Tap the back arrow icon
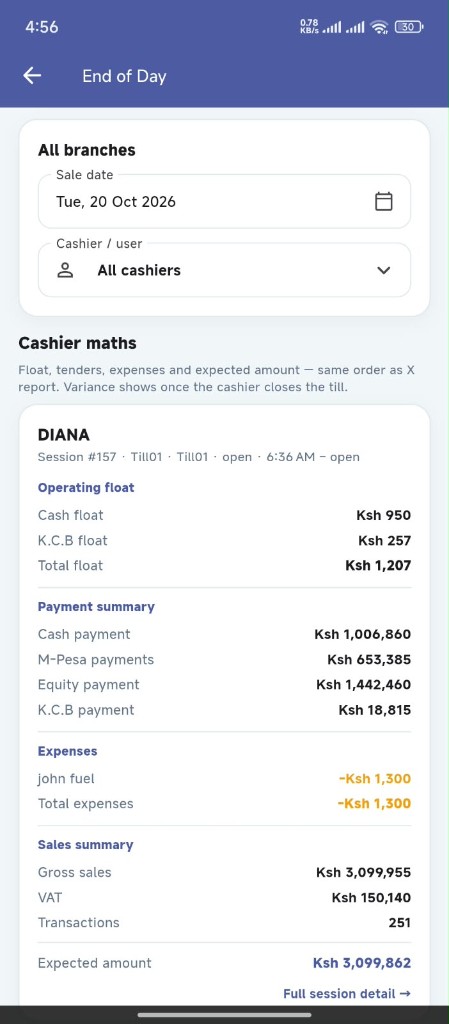The image size is (449, 1024). click(32, 76)
